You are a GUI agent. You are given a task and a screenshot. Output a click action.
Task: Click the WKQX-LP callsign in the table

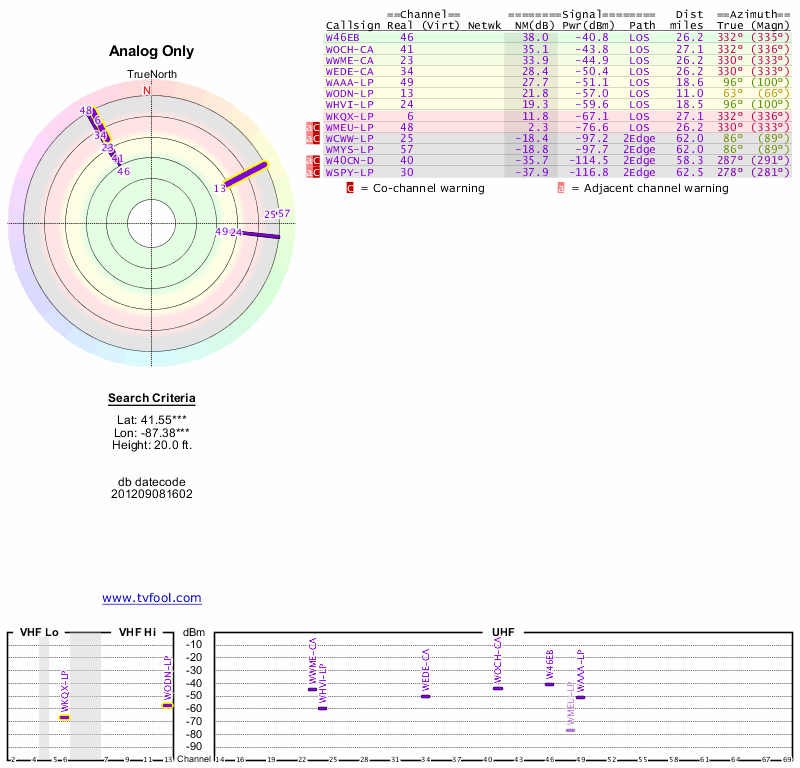tap(350, 116)
